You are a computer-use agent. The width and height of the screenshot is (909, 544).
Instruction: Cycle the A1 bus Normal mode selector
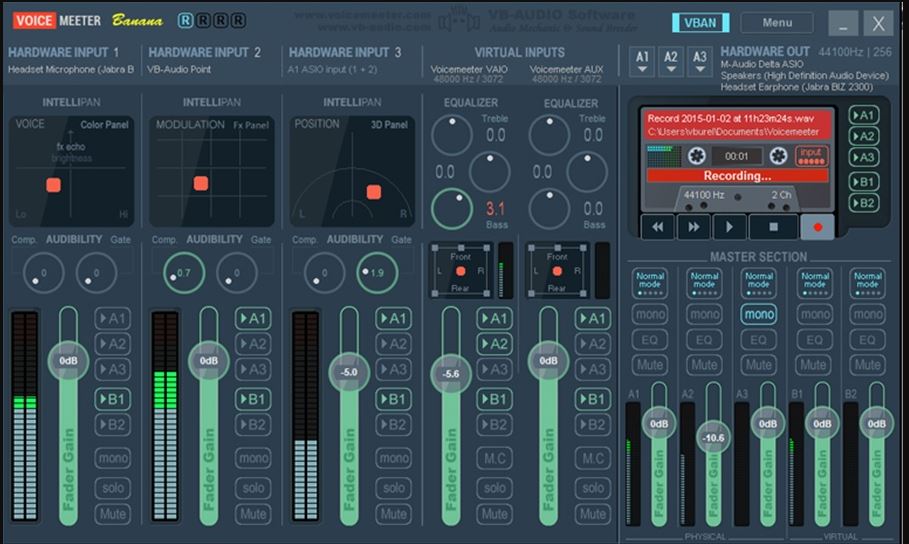pyautogui.click(x=650, y=283)
